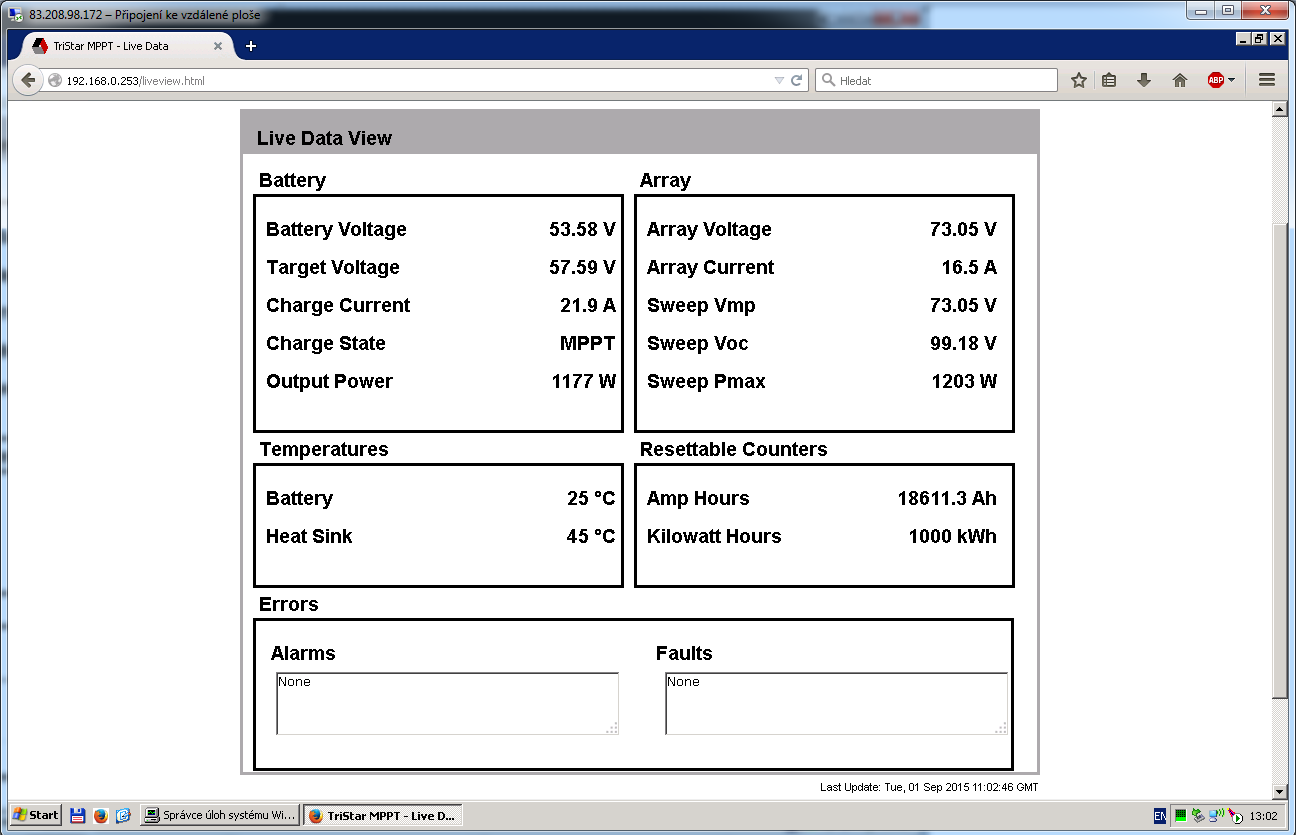Image resolution: width=1297 pixels, height=835 pixels.
Task: Go to the Firefox home page icon
Action: pyautogui.click(x=1180, y=81)
